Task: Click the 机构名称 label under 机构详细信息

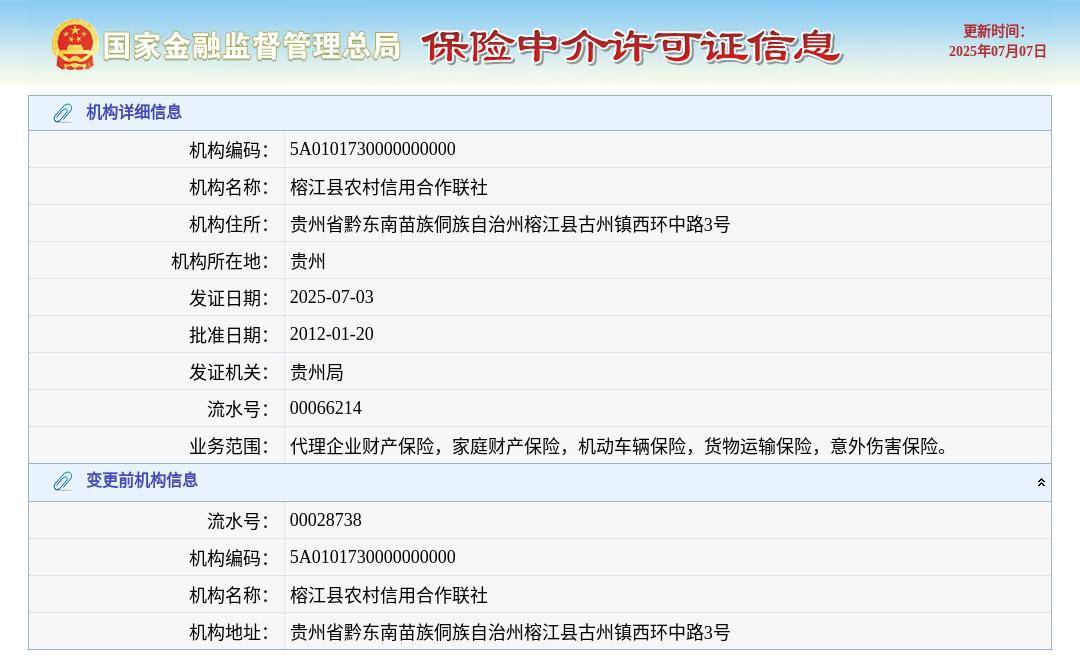Action: pyautogui.click(x=229, y=187)
